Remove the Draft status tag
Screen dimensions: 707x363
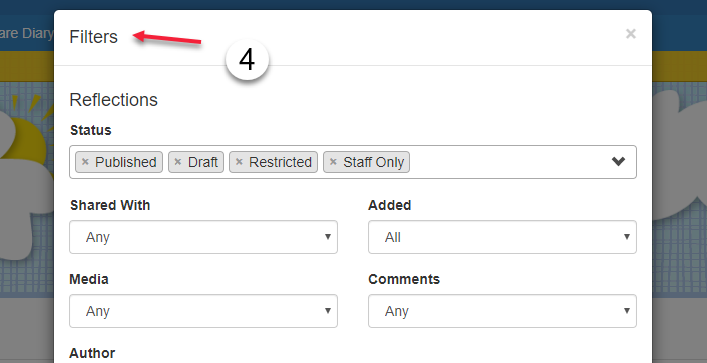pyautogui.click(x=178, y=162)
